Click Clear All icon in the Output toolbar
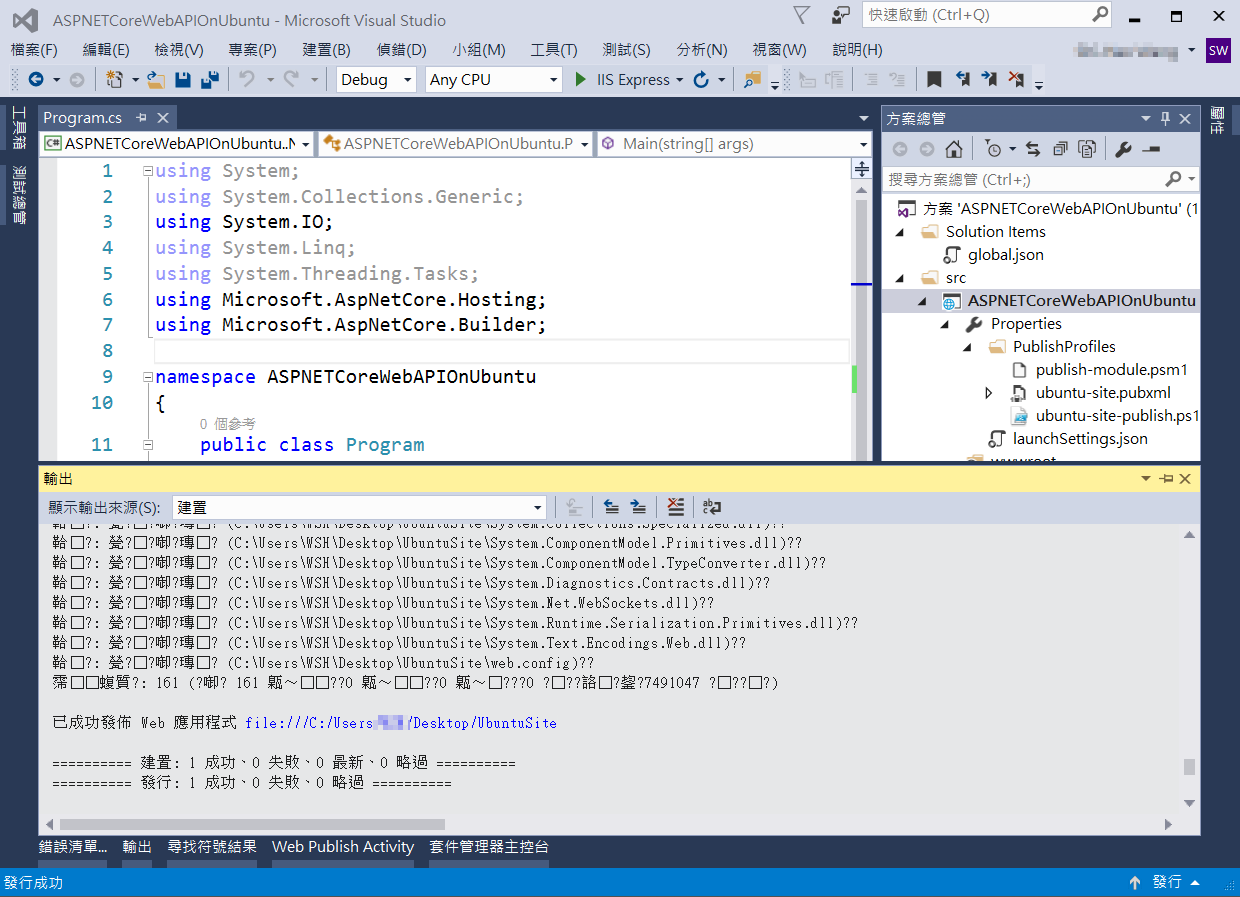This screenshot has height=897, width=1240. (x=676, y=507)
